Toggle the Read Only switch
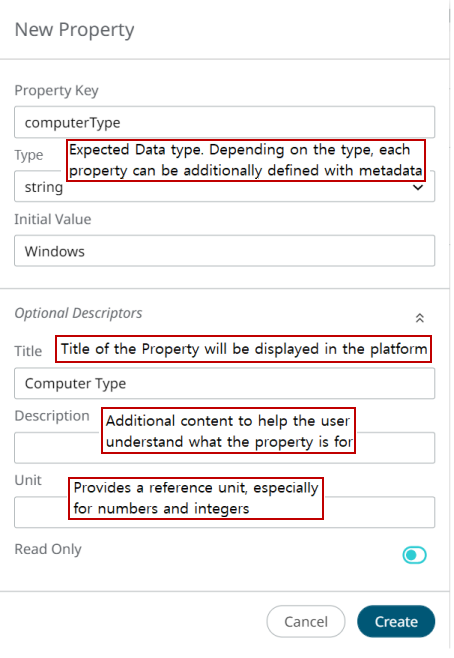The height and width of the screenshot is (658, 454). (414, 555)
